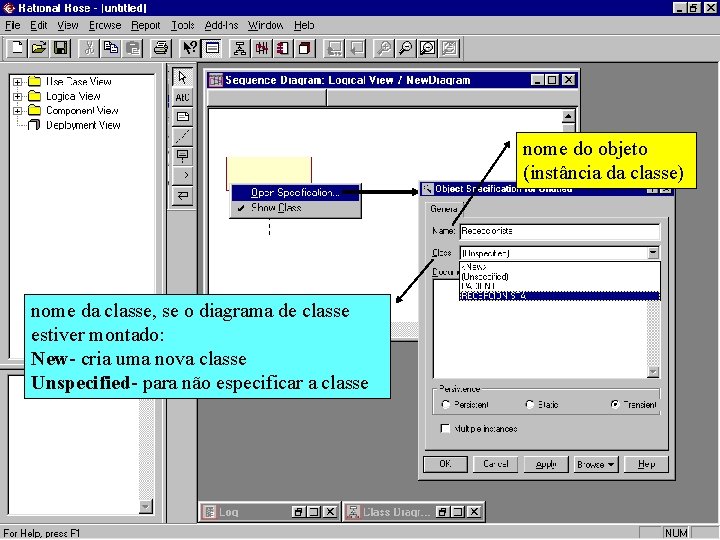720x540 pixels.
Task: Open the Window menu
Action: tap(265, 25)
